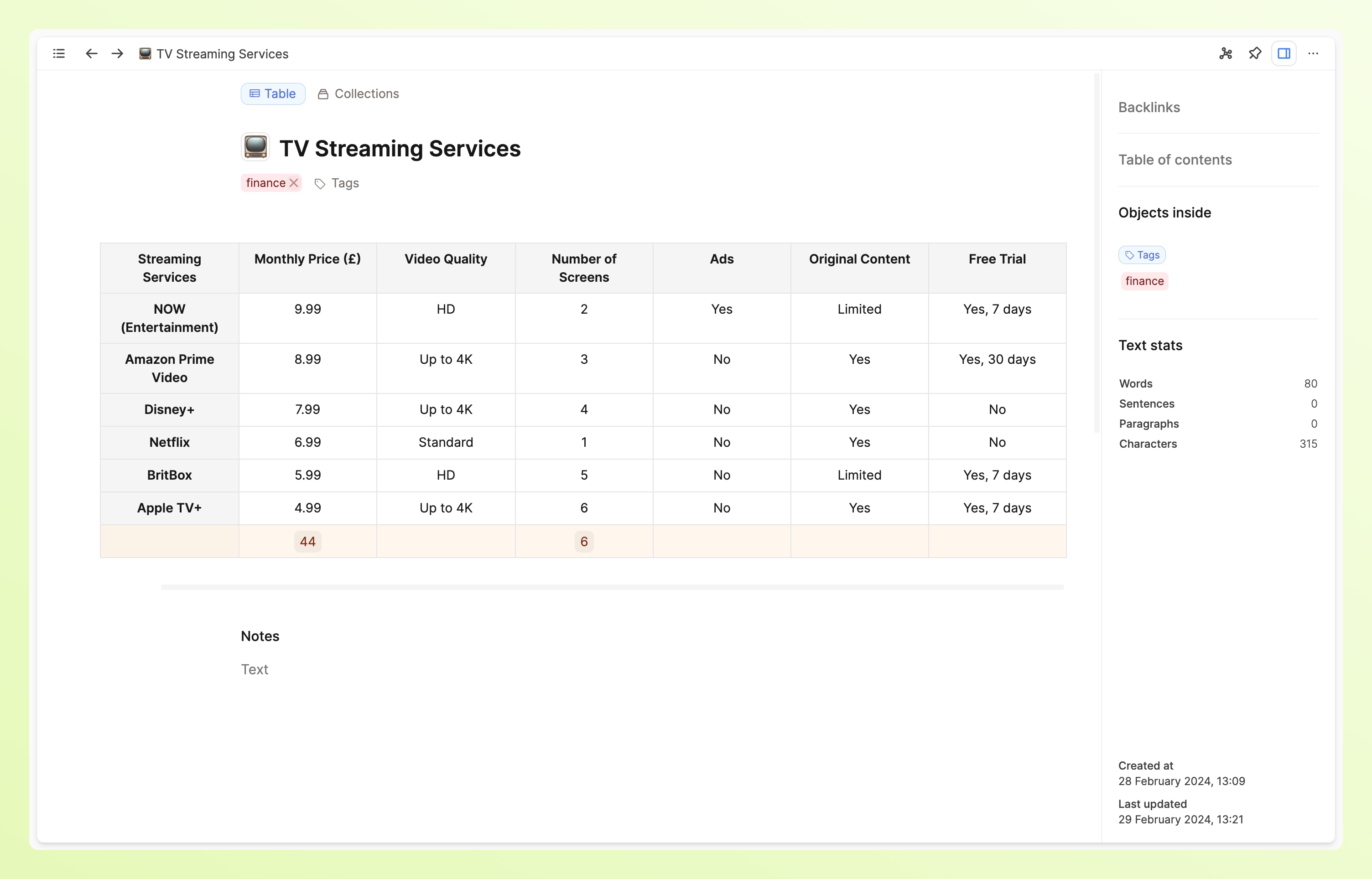Expand the Backlinks section
The width and height of the screenshot is (1372, 879).
[1149, 107]
